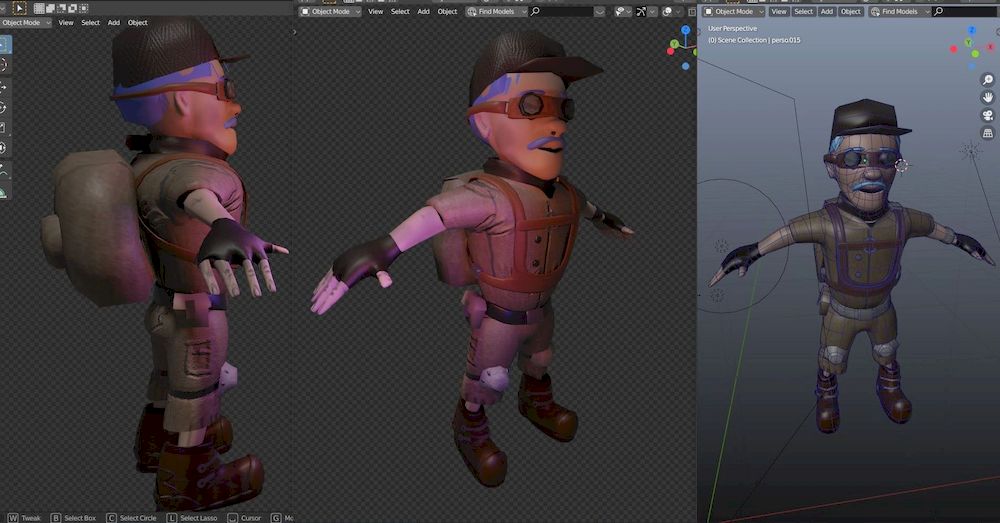Viewport: 1000px width, 523px height.
Task: Select the Transform tool in left toolbar
Action: [x=3, y=148]
